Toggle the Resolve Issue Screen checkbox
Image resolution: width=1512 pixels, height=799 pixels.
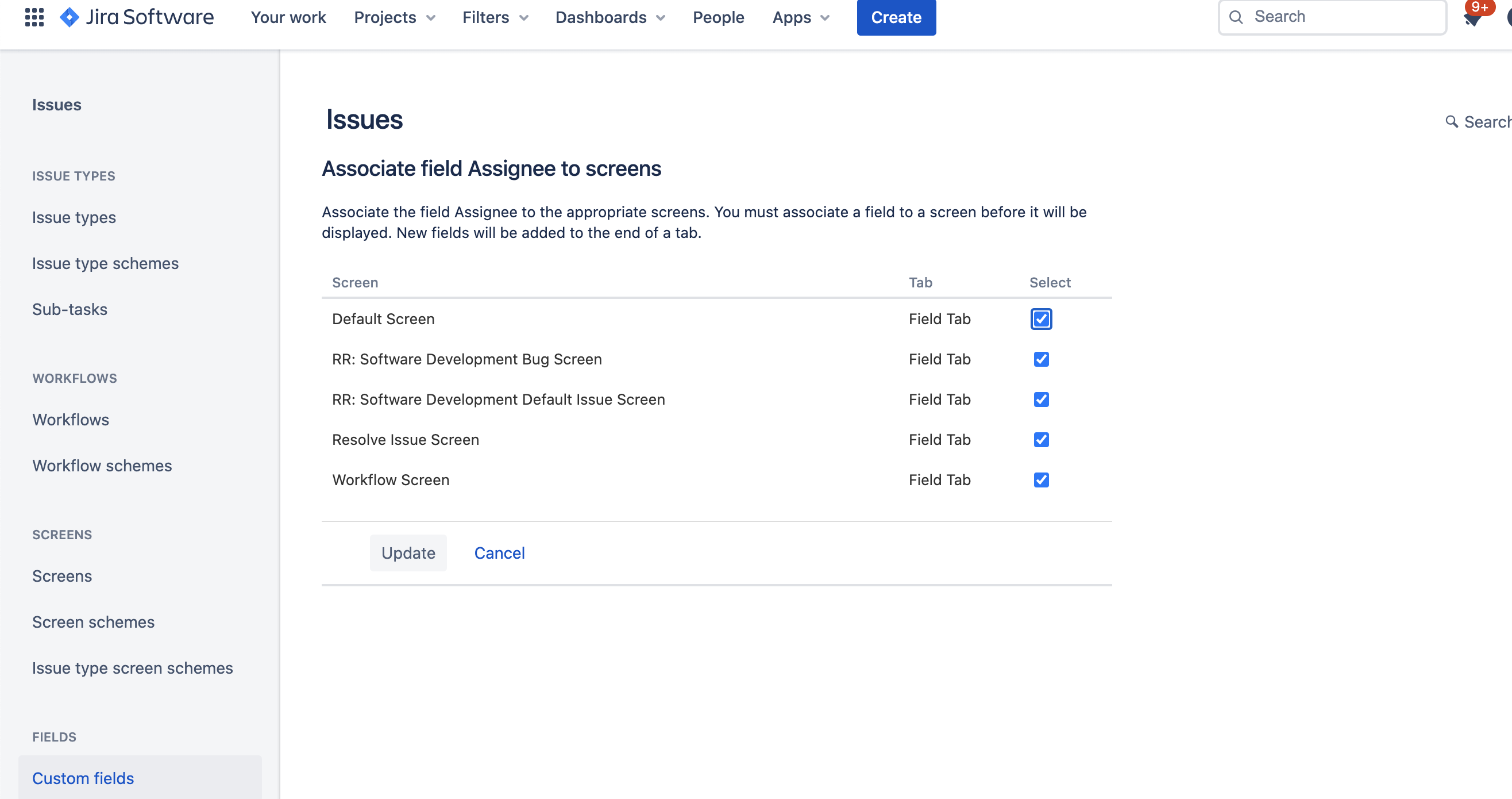click(1041, 439)
